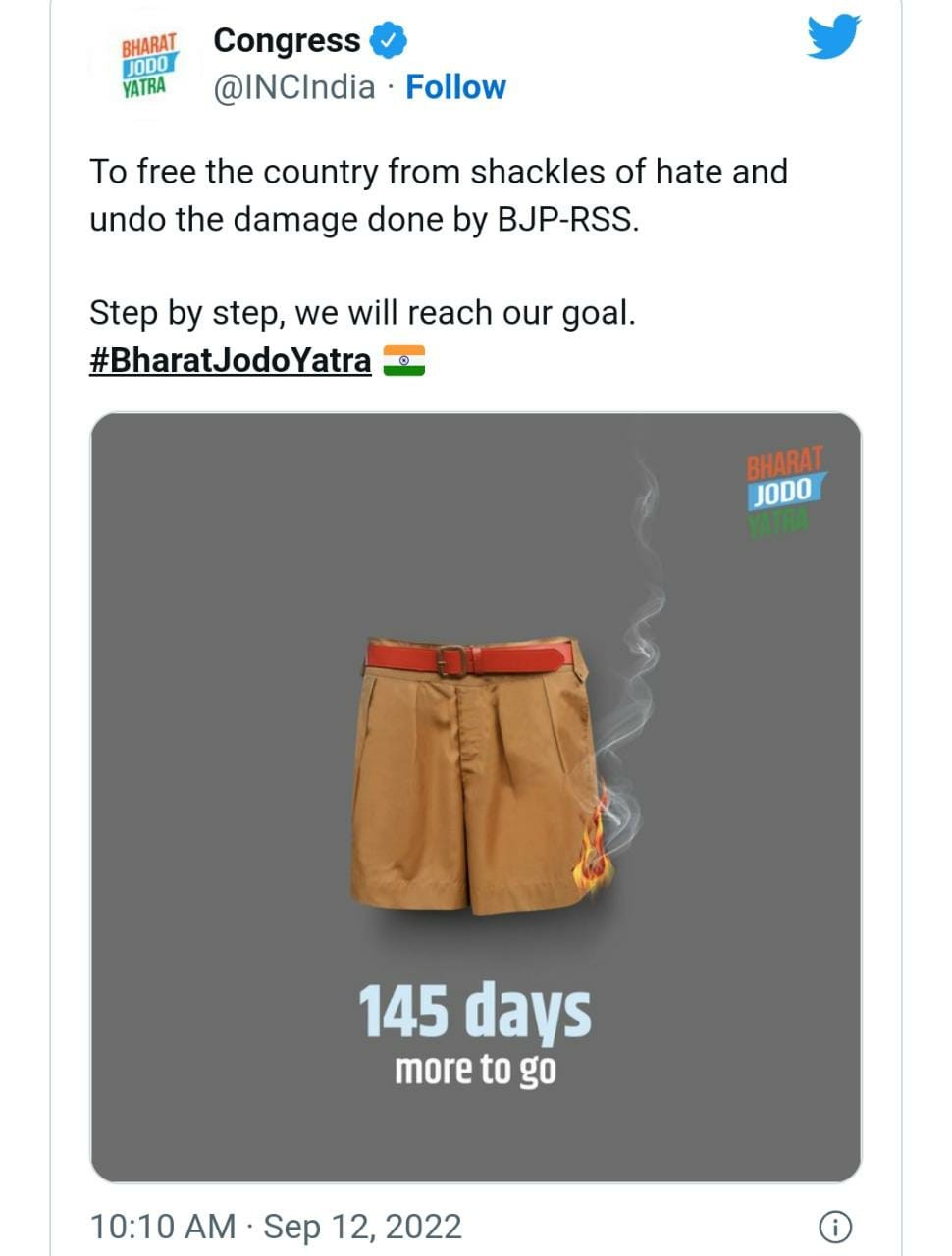
Task: Open the tweet info icon
Action: pyautogui.click(x=834, y=1226)
